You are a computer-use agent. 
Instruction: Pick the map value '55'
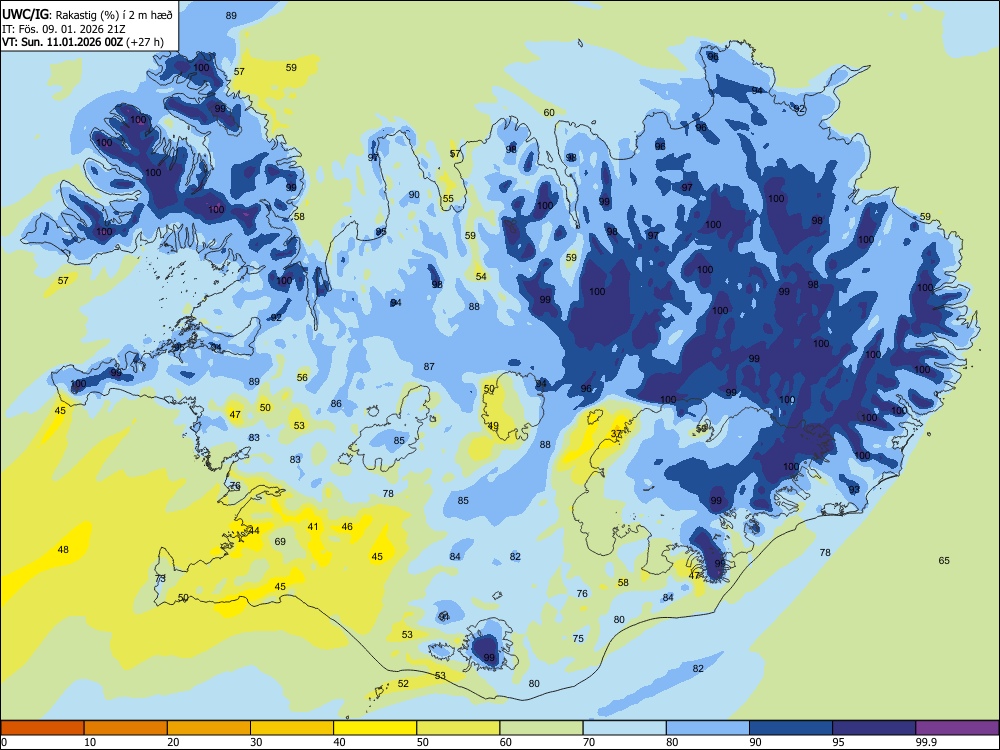point(448,198)
